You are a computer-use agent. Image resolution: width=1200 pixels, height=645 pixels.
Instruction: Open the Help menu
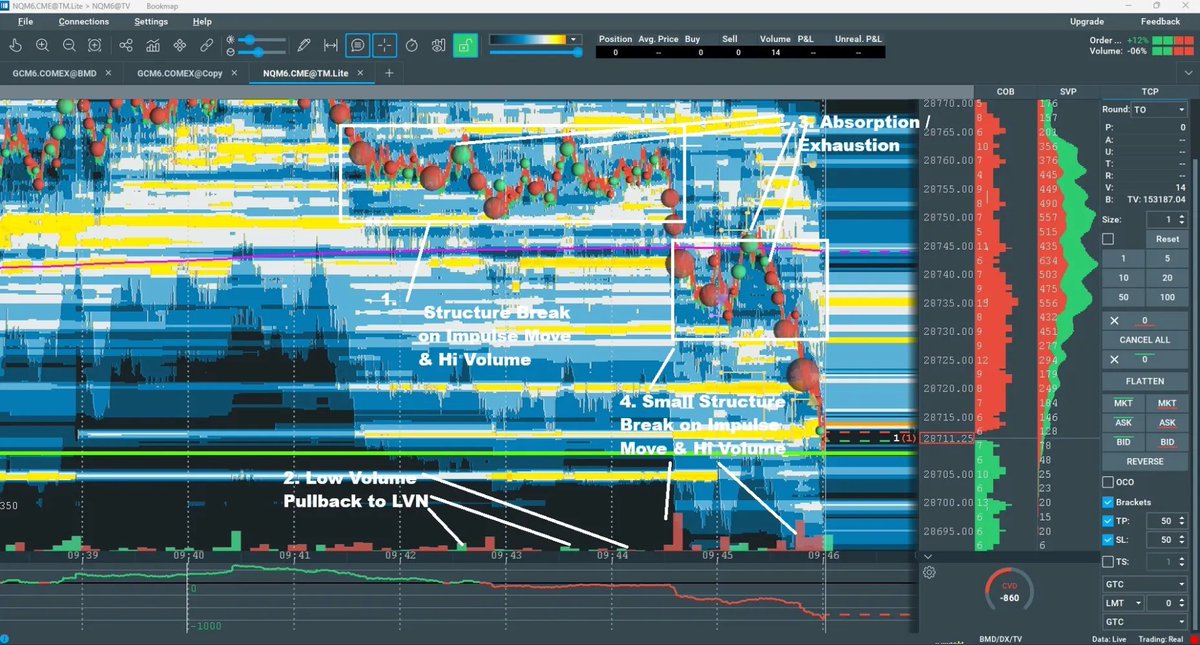pyautogui.click(x=202, y=21)
